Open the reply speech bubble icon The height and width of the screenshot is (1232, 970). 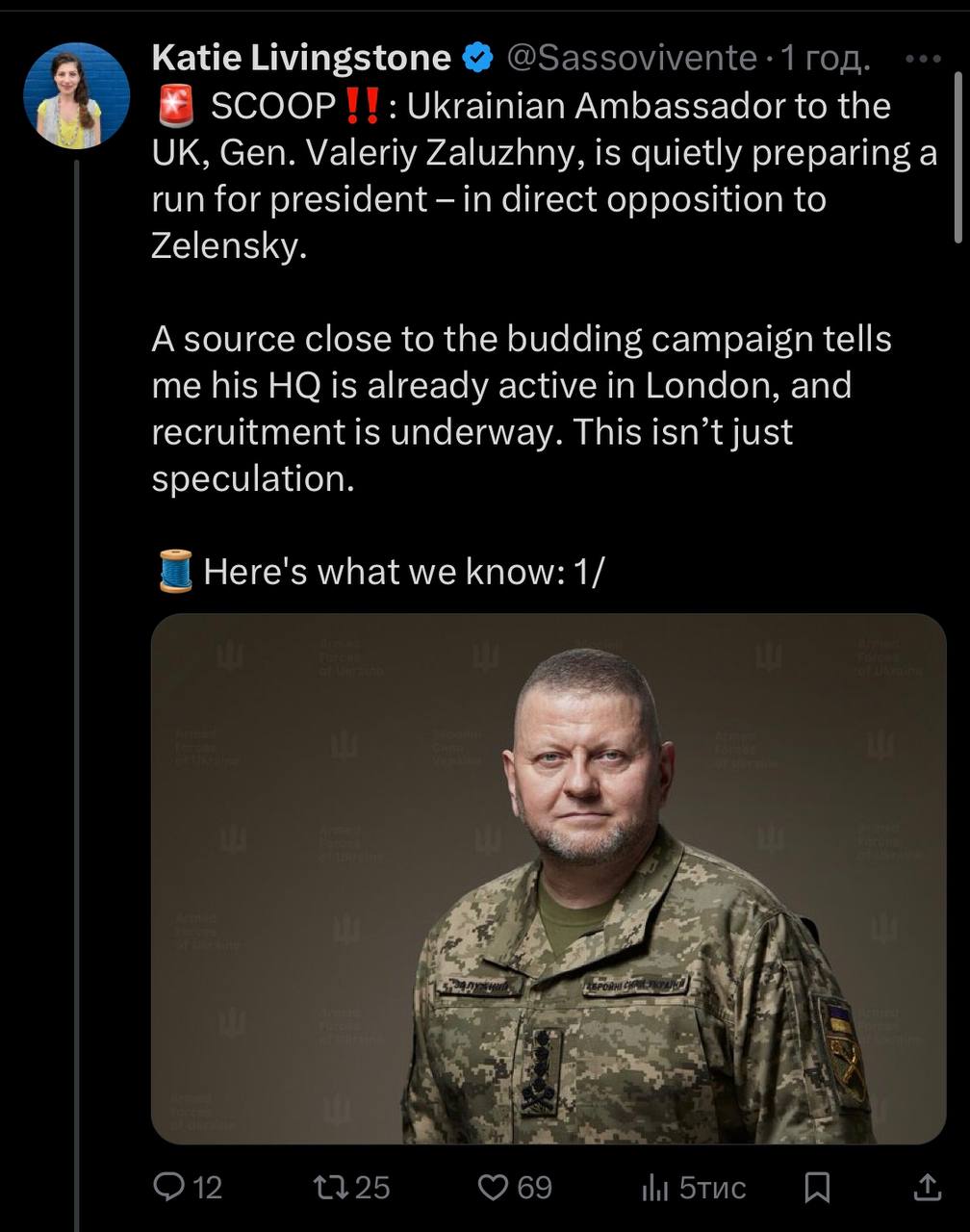click(169, 1187)
